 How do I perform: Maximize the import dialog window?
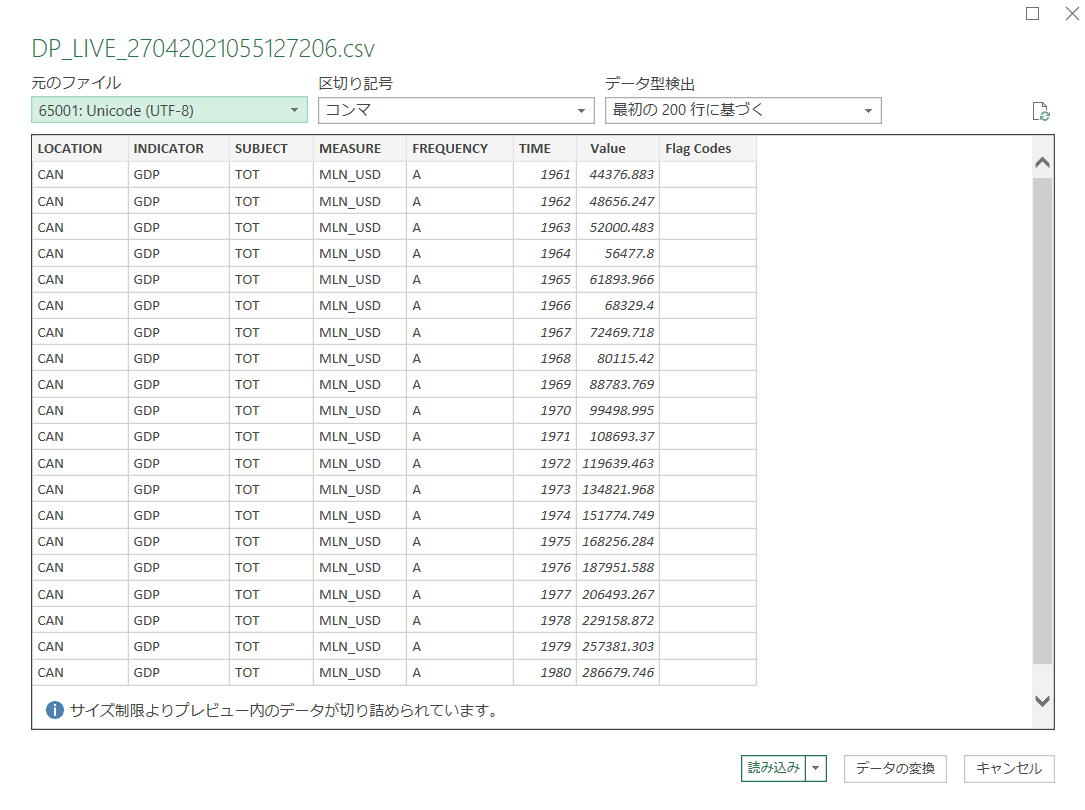click(x=1033, y=14)
